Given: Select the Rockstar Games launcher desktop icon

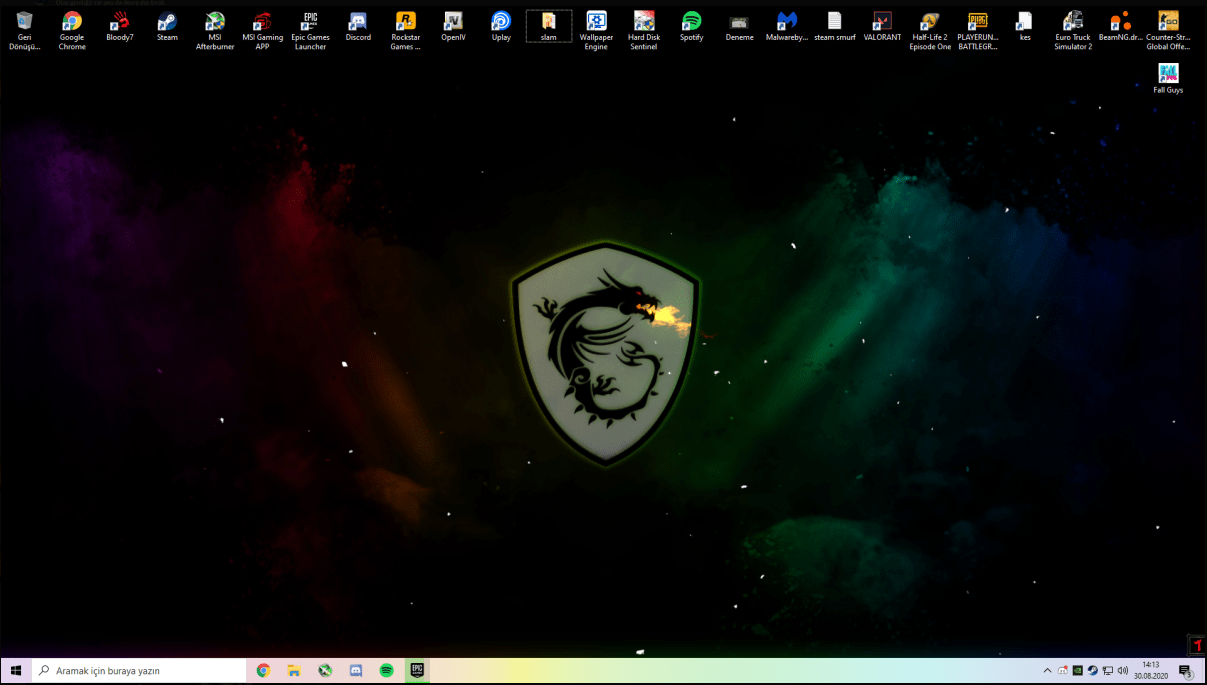Looking at the screenshot, I should [405, 31].
